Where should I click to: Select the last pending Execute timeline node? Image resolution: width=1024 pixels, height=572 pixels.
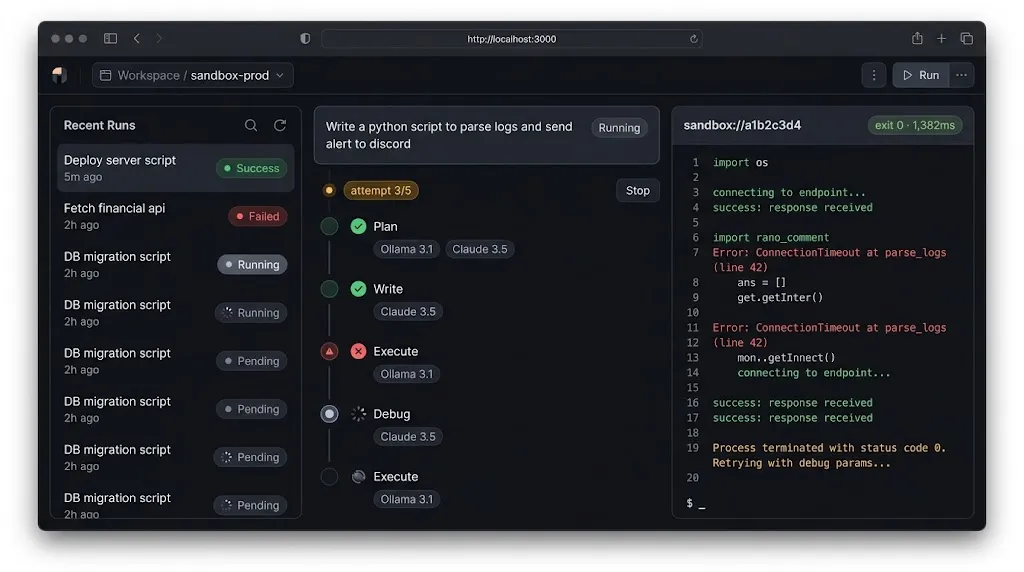[329, 477]
